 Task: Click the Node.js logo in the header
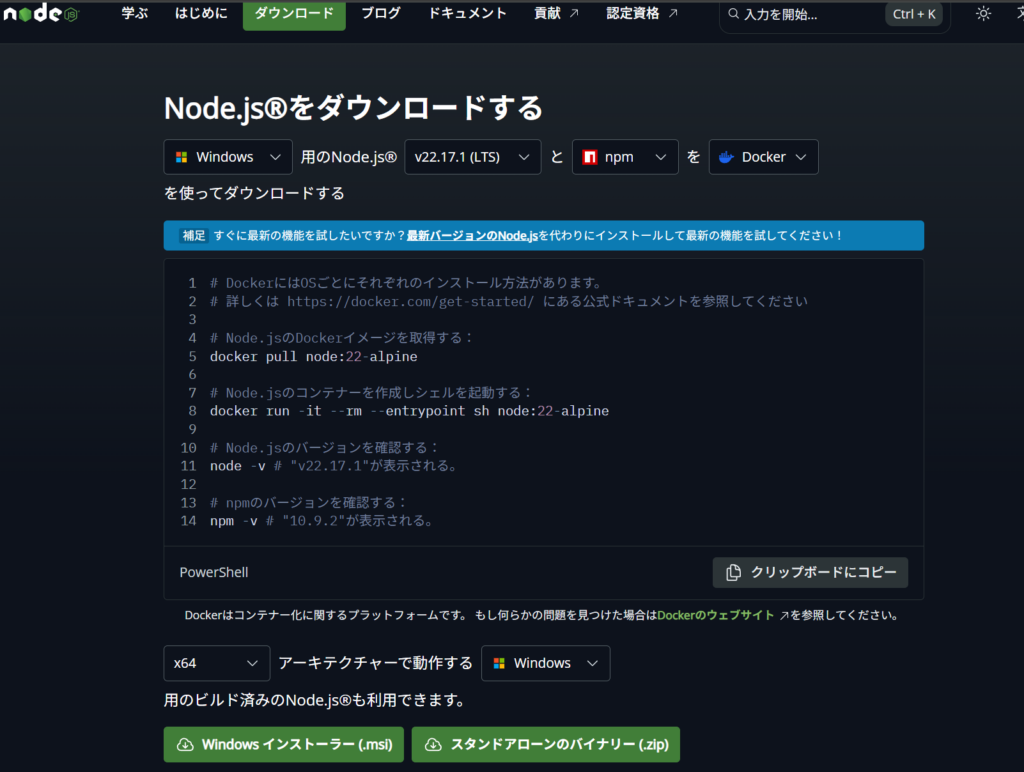point(40,13)
